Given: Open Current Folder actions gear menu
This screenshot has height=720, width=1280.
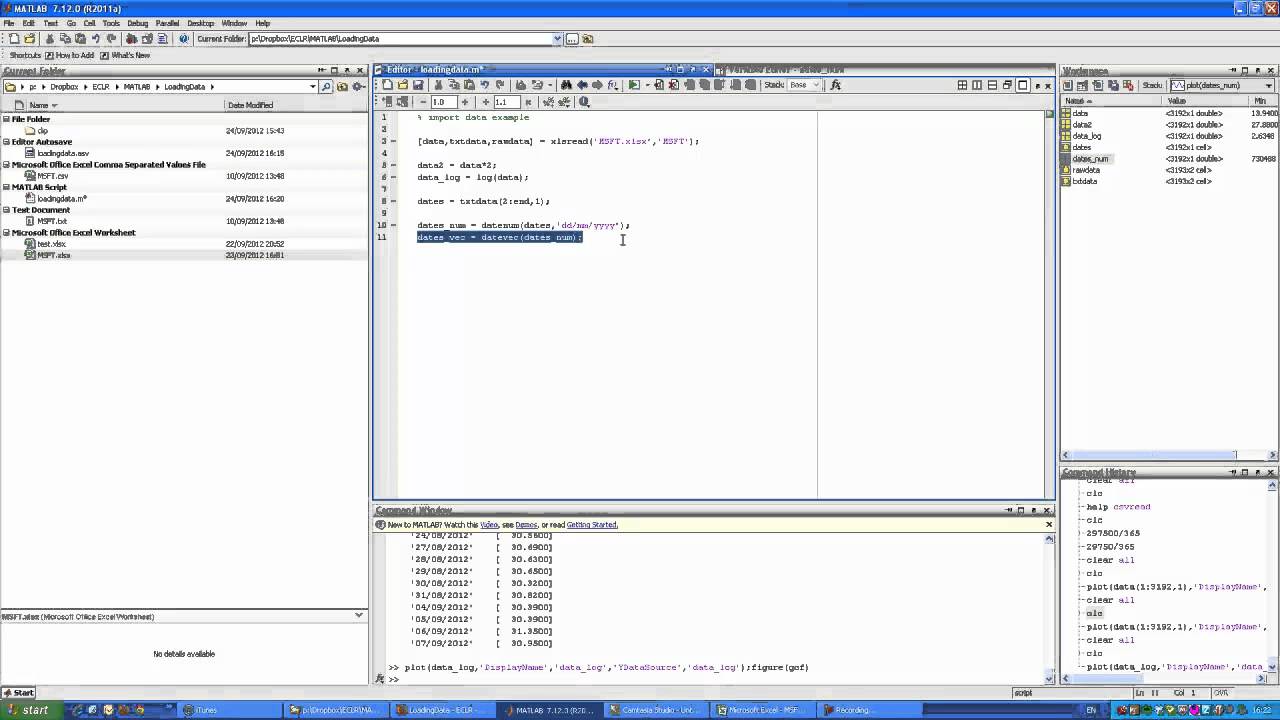Looking at the screenshot, I should tap(357, 87).
